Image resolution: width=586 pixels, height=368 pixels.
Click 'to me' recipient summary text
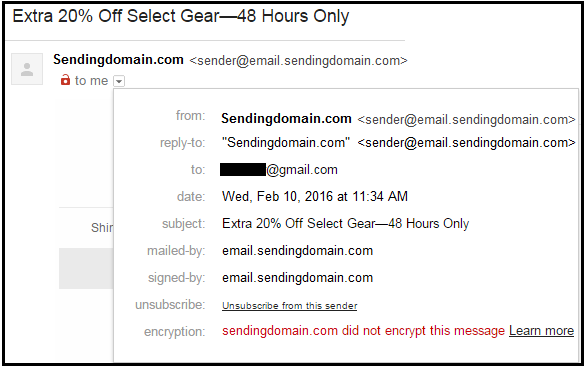(x=92, y=81)
